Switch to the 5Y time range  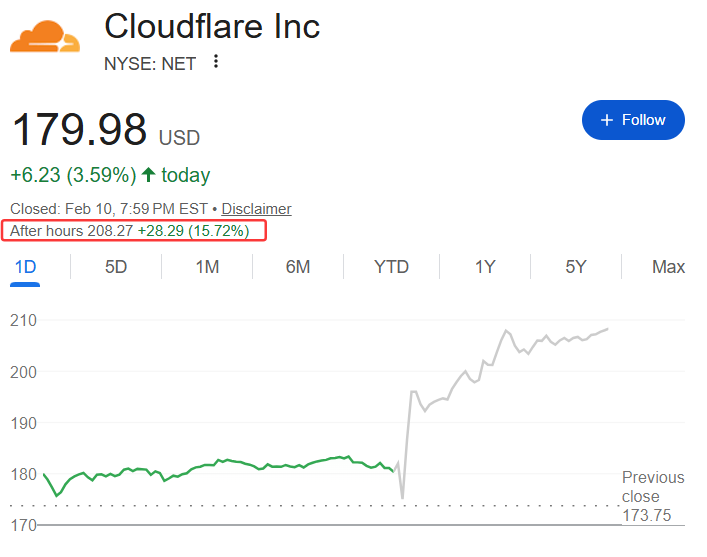(x=575, y=267)
